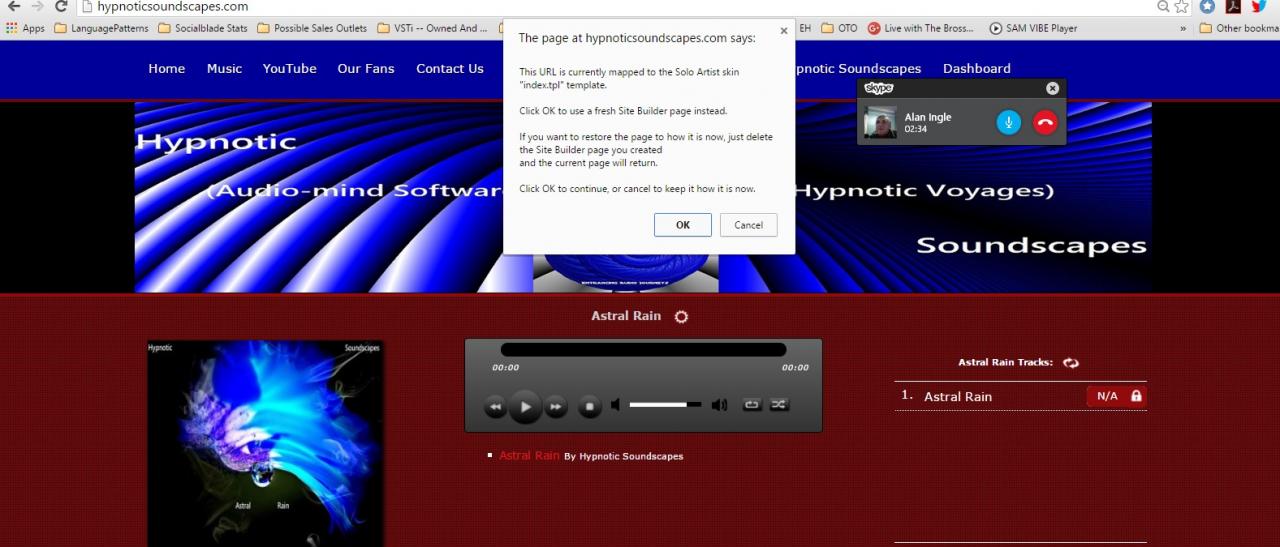Bookmark this page with the star icon

(x=1182, y=6)
